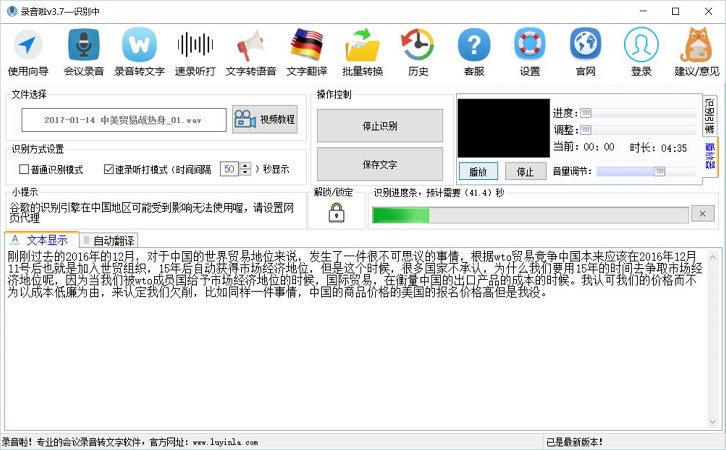Click the audio file name field

click(x=122, y=120)
